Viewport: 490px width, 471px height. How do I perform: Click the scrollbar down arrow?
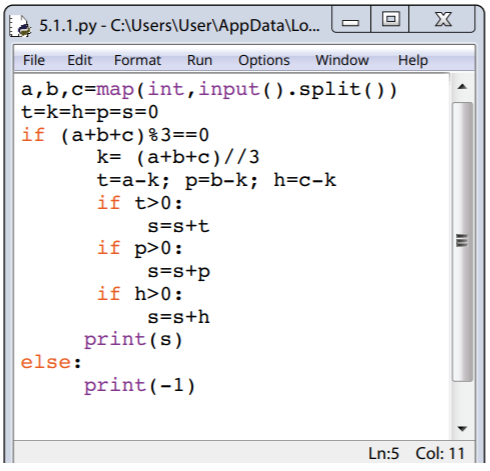pos(462,429)
